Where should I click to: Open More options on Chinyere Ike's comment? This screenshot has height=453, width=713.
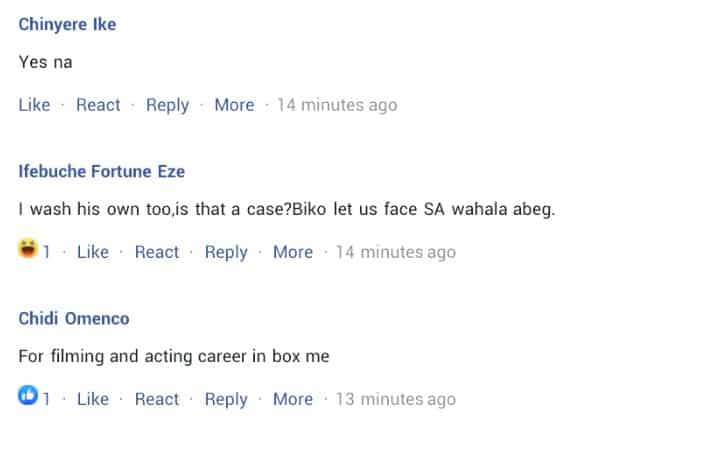pos(235,105)
